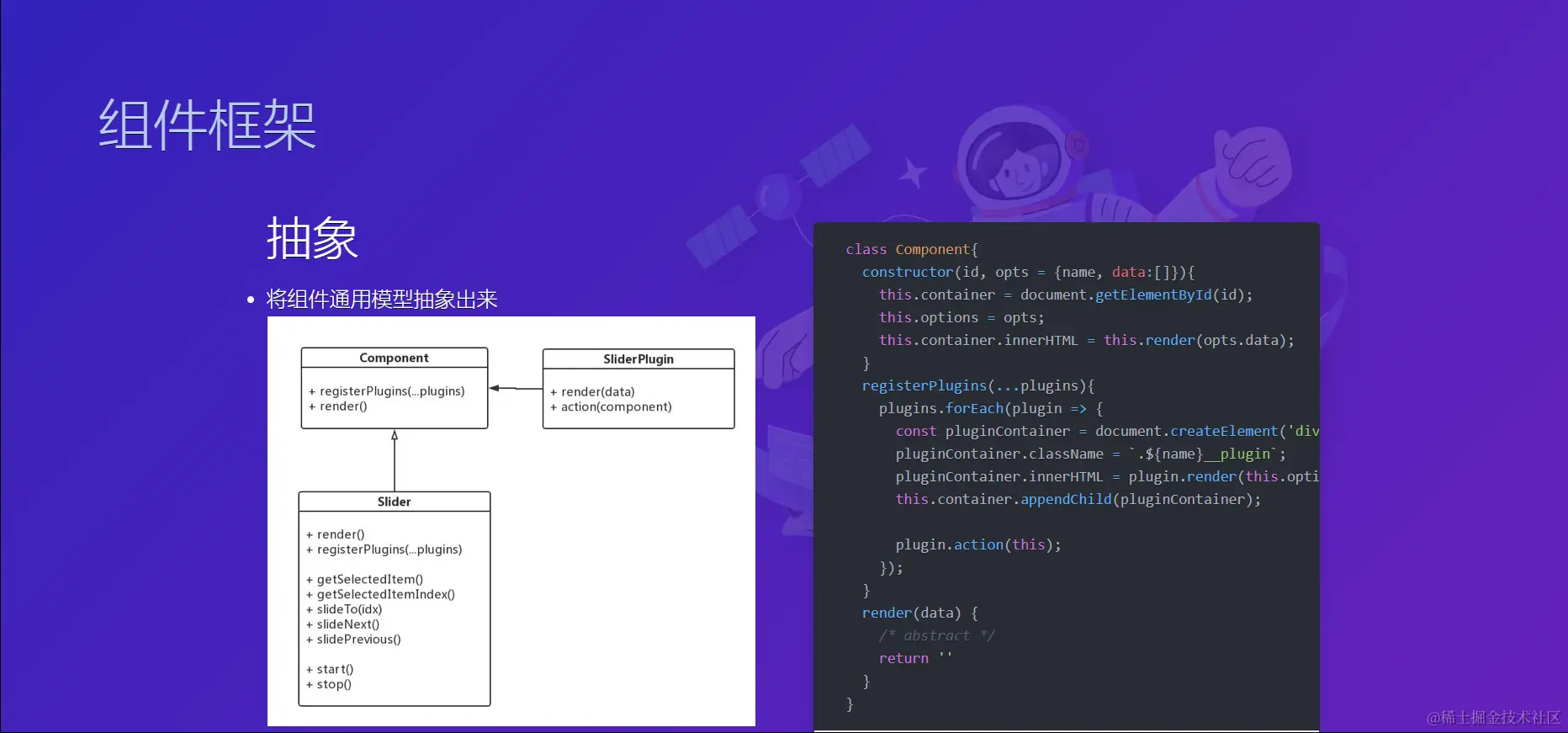Select '+ registerPlugins(...plugins)' in Slider box
The width and height of the screenshot is (1568, 733).
[384, 550]
